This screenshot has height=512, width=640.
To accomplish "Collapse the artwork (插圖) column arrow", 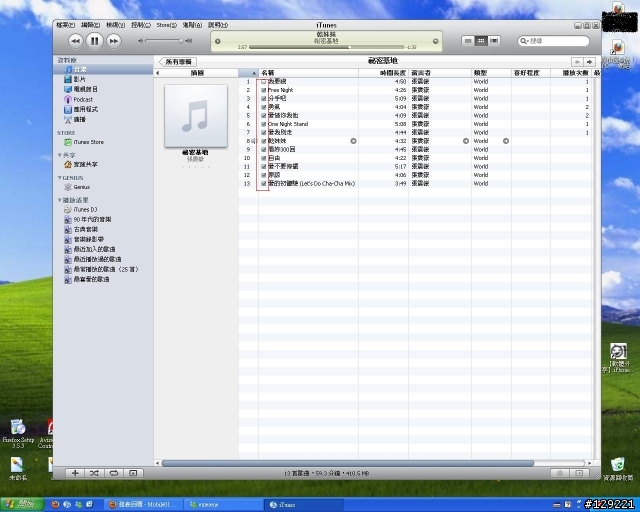I will click(x=158, y=73).
